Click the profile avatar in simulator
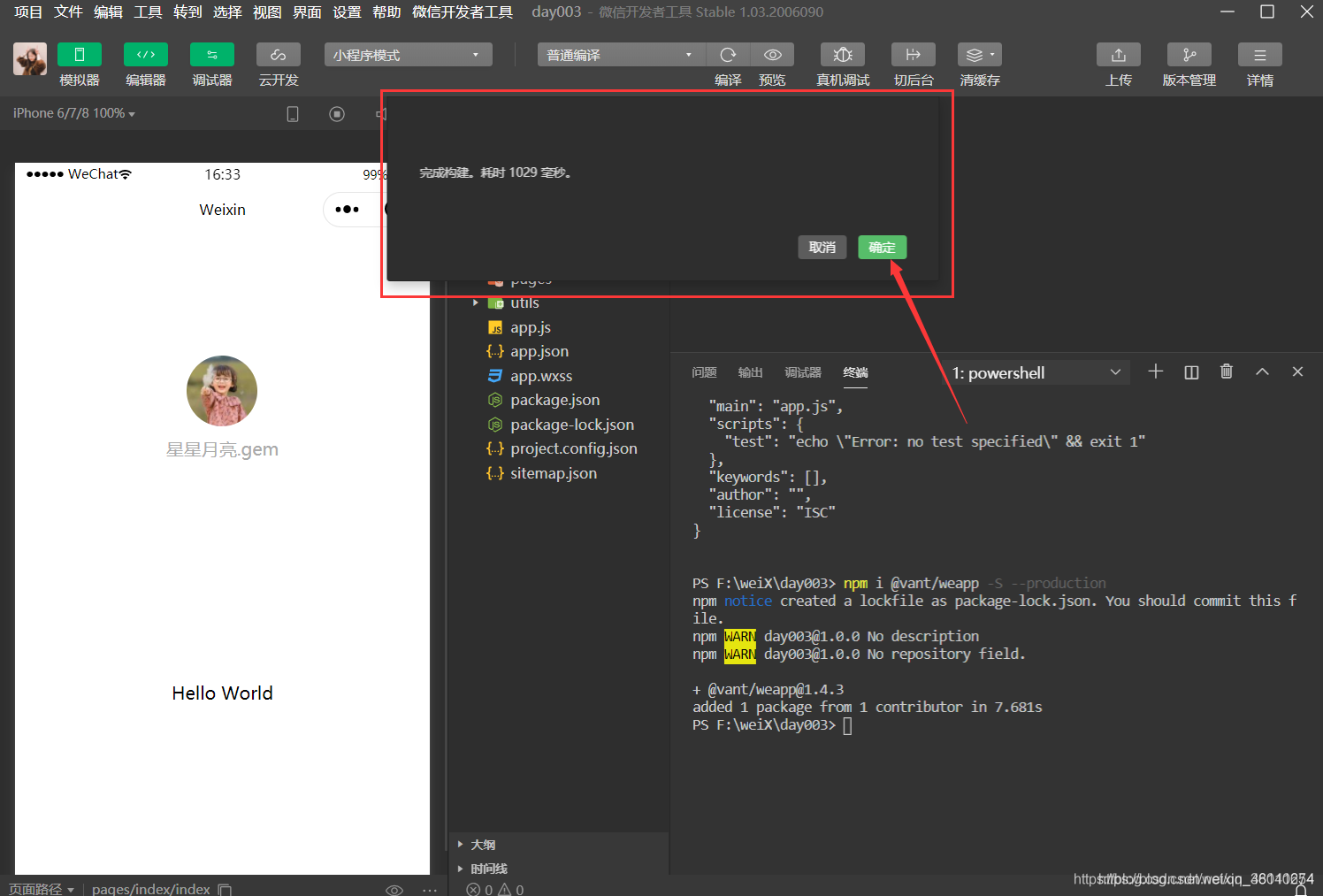The image size is (1323, 896). point(222,391)
